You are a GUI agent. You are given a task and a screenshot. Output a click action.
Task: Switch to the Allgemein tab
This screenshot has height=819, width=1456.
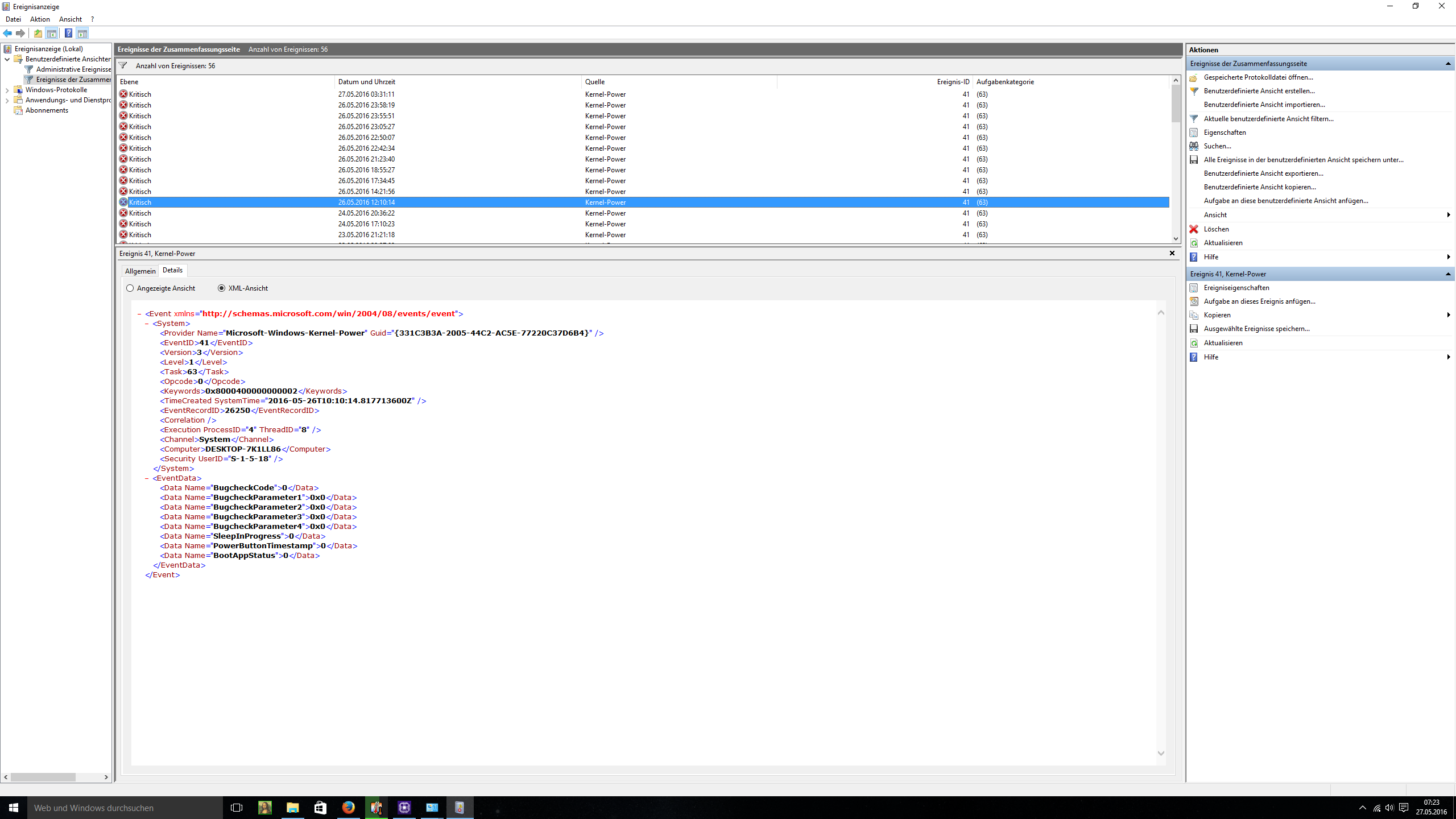[140, 271]
